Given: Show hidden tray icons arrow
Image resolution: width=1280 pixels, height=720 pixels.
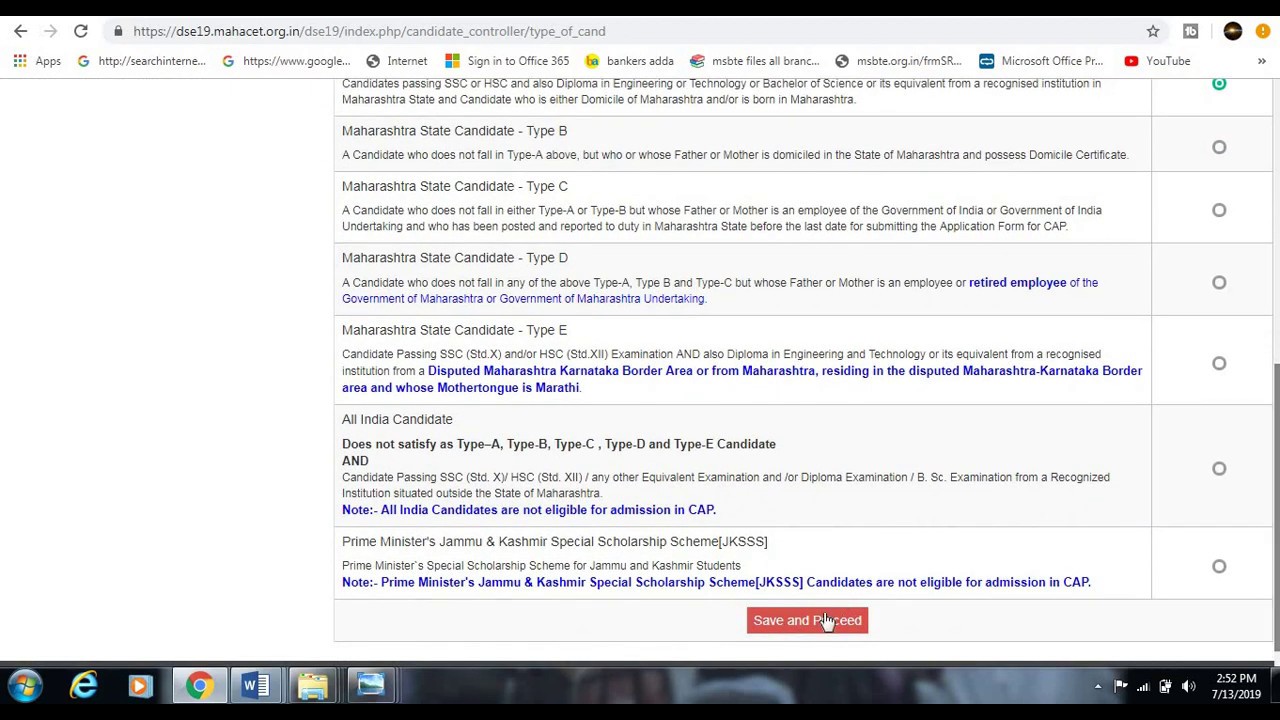Looking at the screenshot, I should tap(1098, 686).
